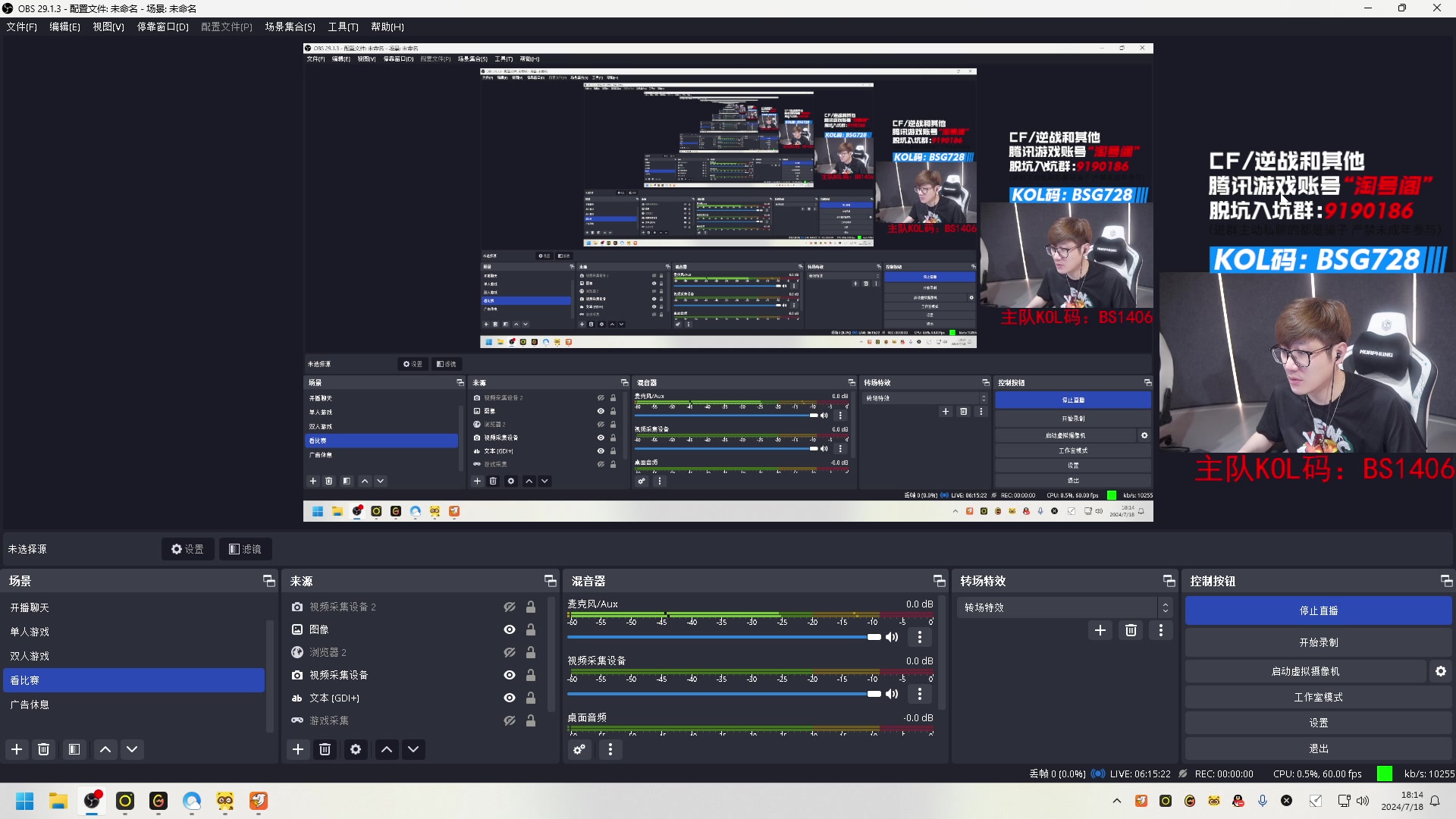This screenshot has height=819, width=1456.
Task: Show hidden tray icons chevron
Action: (x=1117, y=801)
